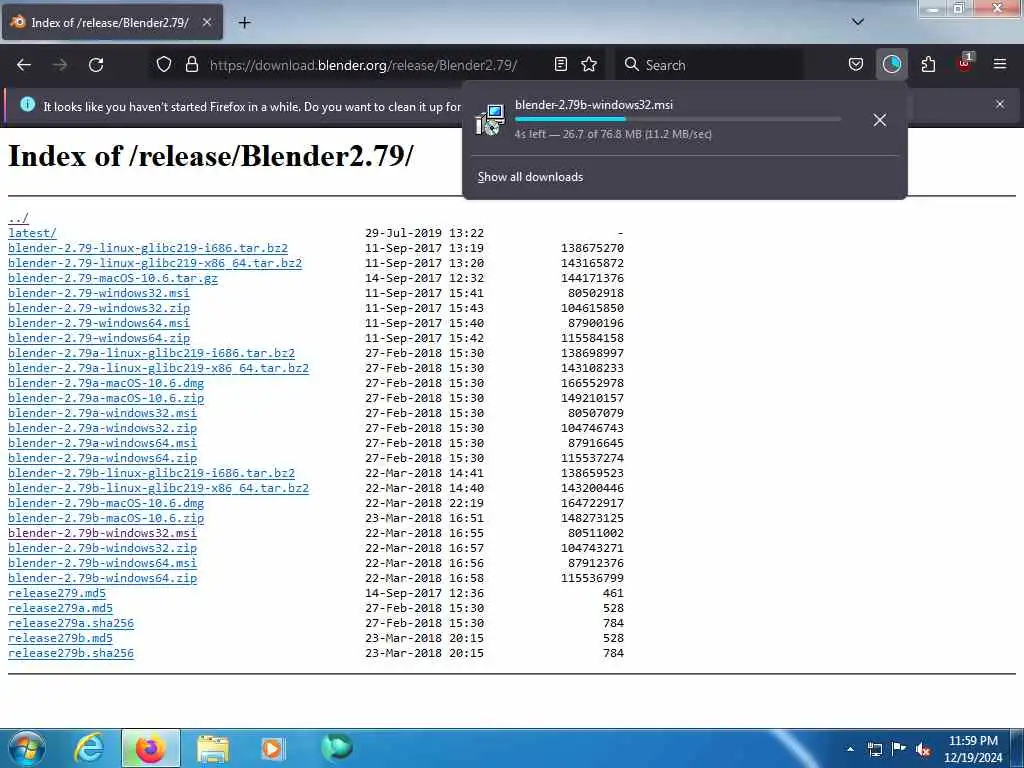Open the parent directory ../ link

(18, 218)
